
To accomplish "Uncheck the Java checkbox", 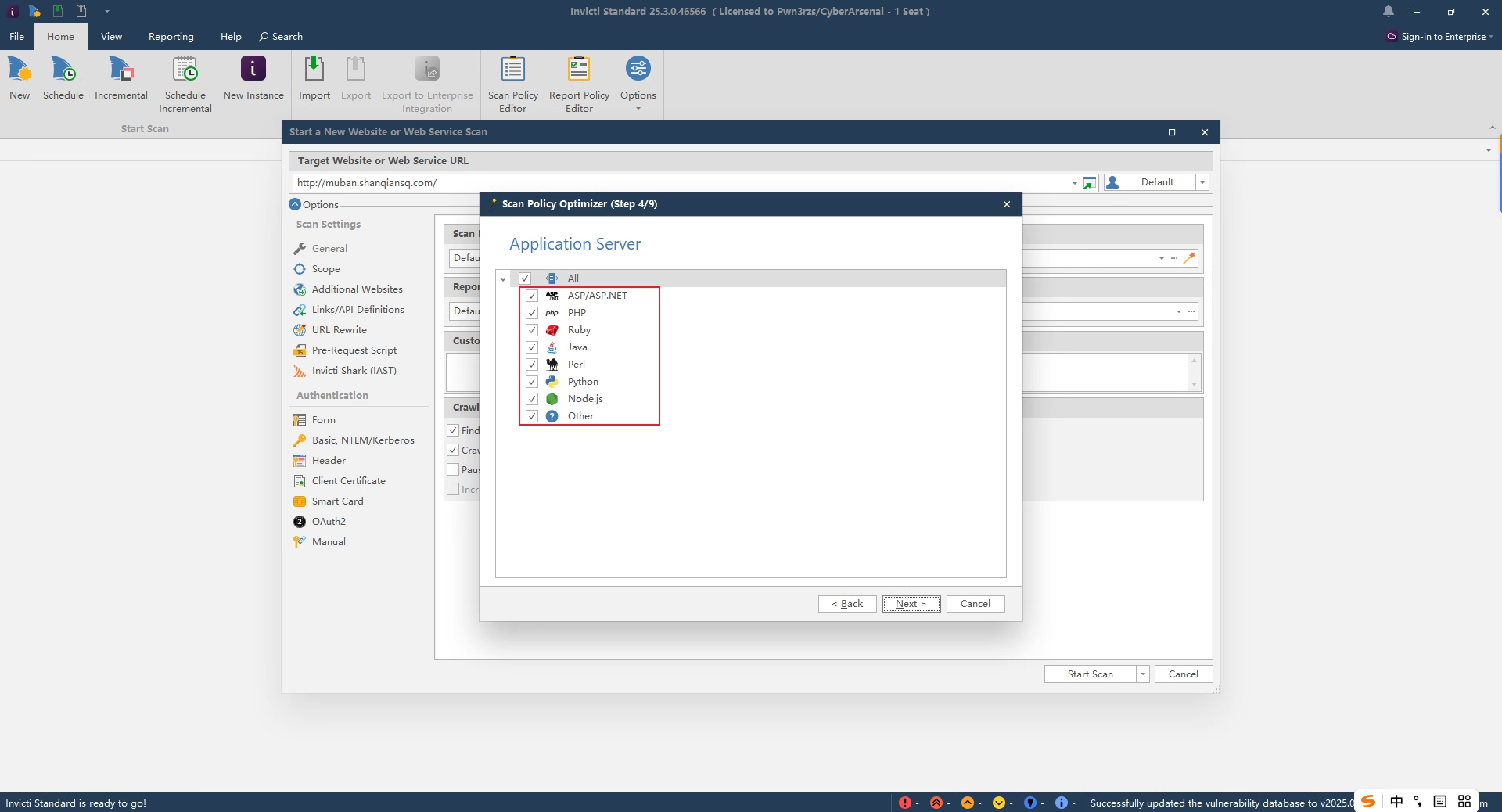I will pyautogui.click(x=532, y=347).
